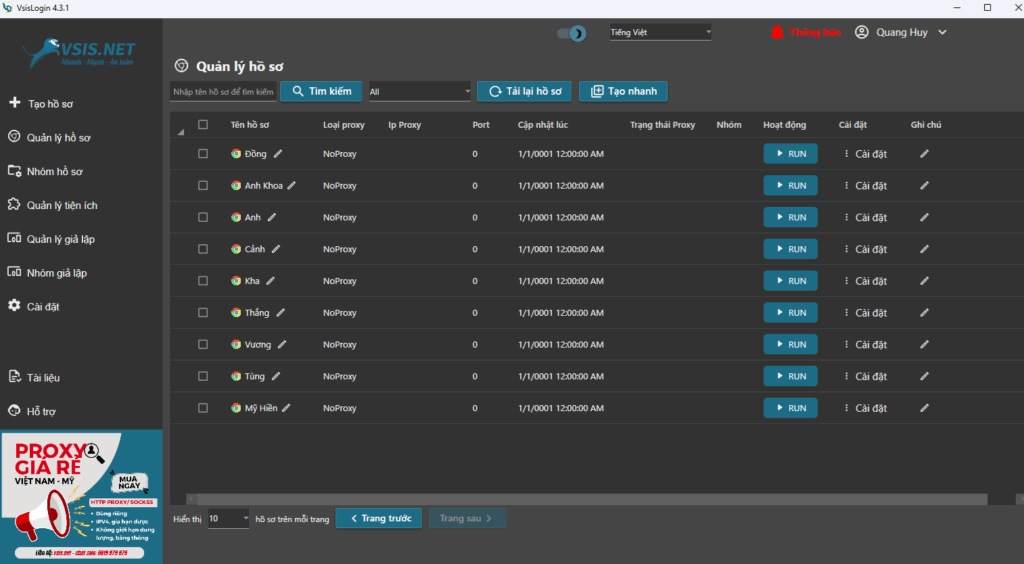Open the Tiếng Việt language dropdown
This screenshot has height=564, width=1024.
tap(660, 33)
